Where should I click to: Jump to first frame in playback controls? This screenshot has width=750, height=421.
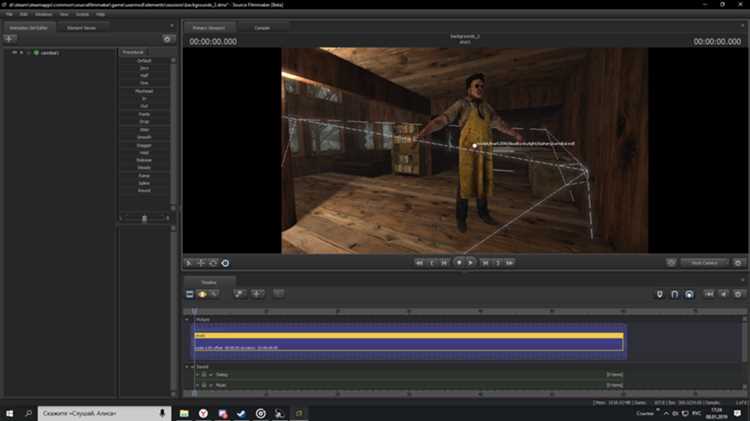click(x=419, y=263)
